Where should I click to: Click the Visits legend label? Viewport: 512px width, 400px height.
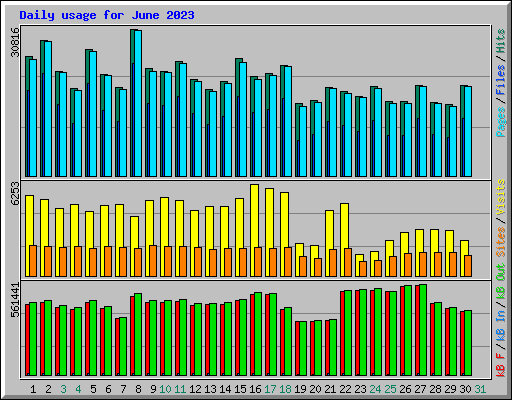(501, 197)
